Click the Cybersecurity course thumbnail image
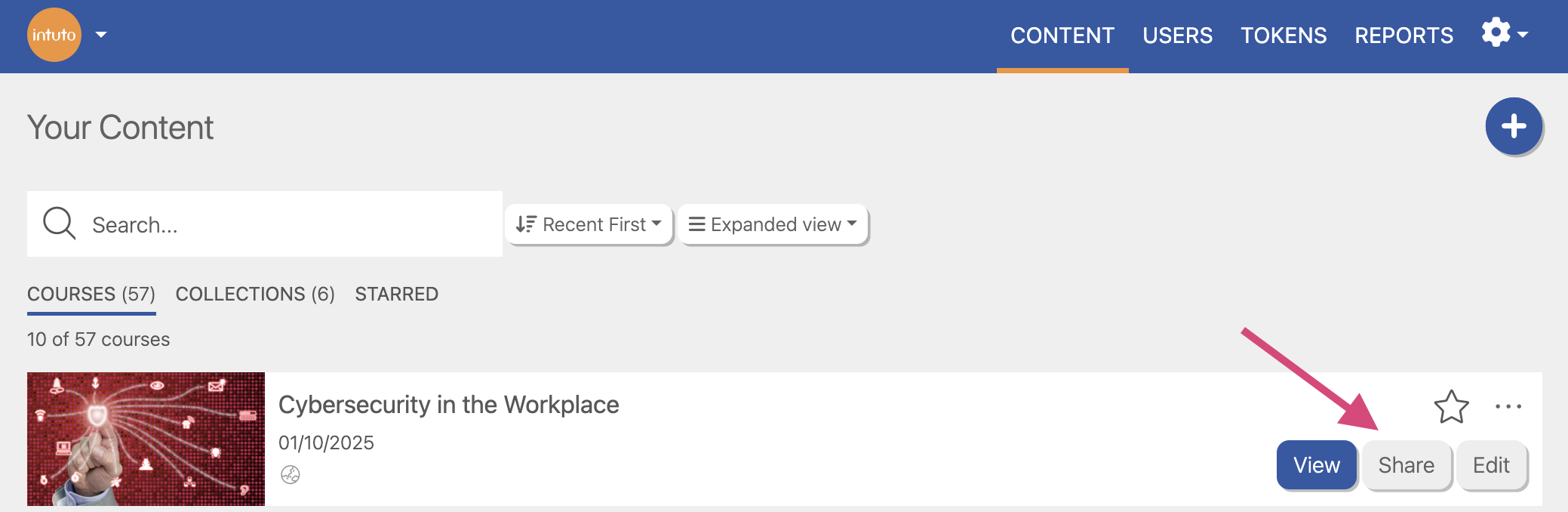Image resolution: width=1568 pixels, height=512 pixels. click(146, 439)
